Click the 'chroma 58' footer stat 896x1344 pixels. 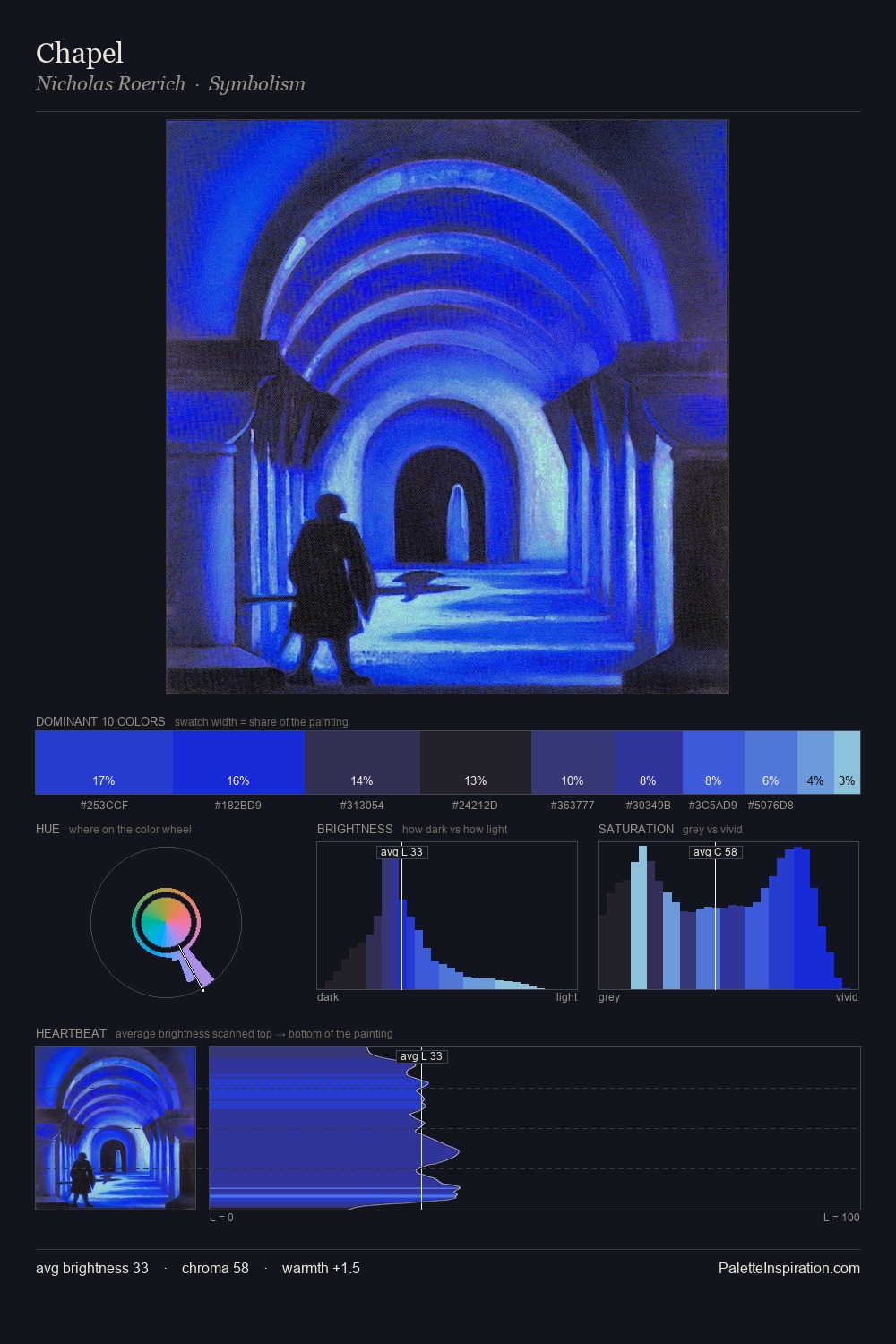[215, 1269]
